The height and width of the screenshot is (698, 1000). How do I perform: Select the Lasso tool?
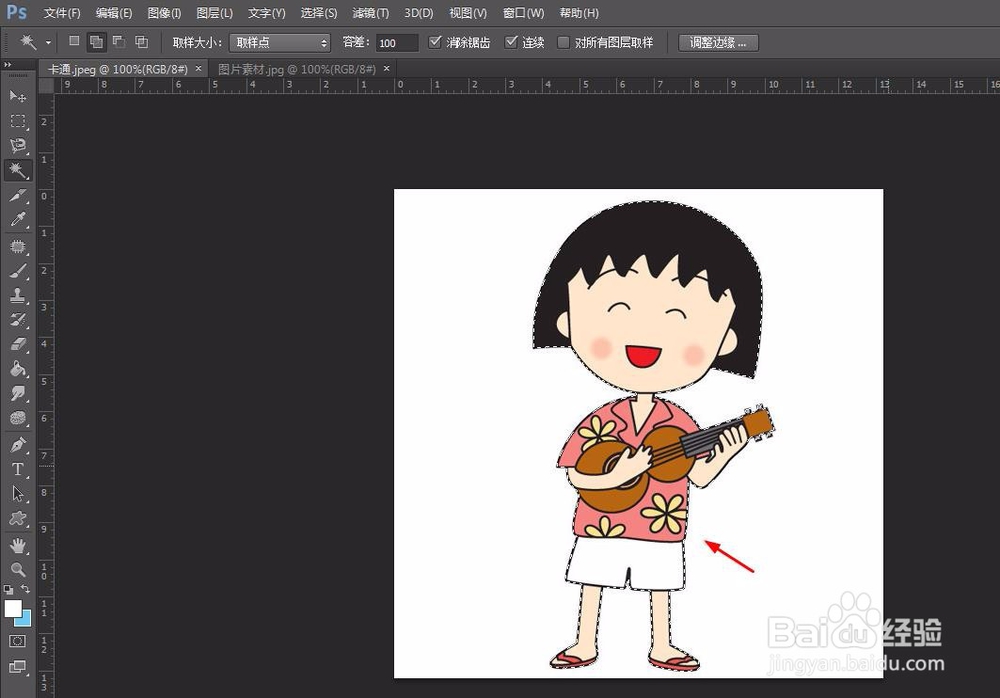[18, 146]
